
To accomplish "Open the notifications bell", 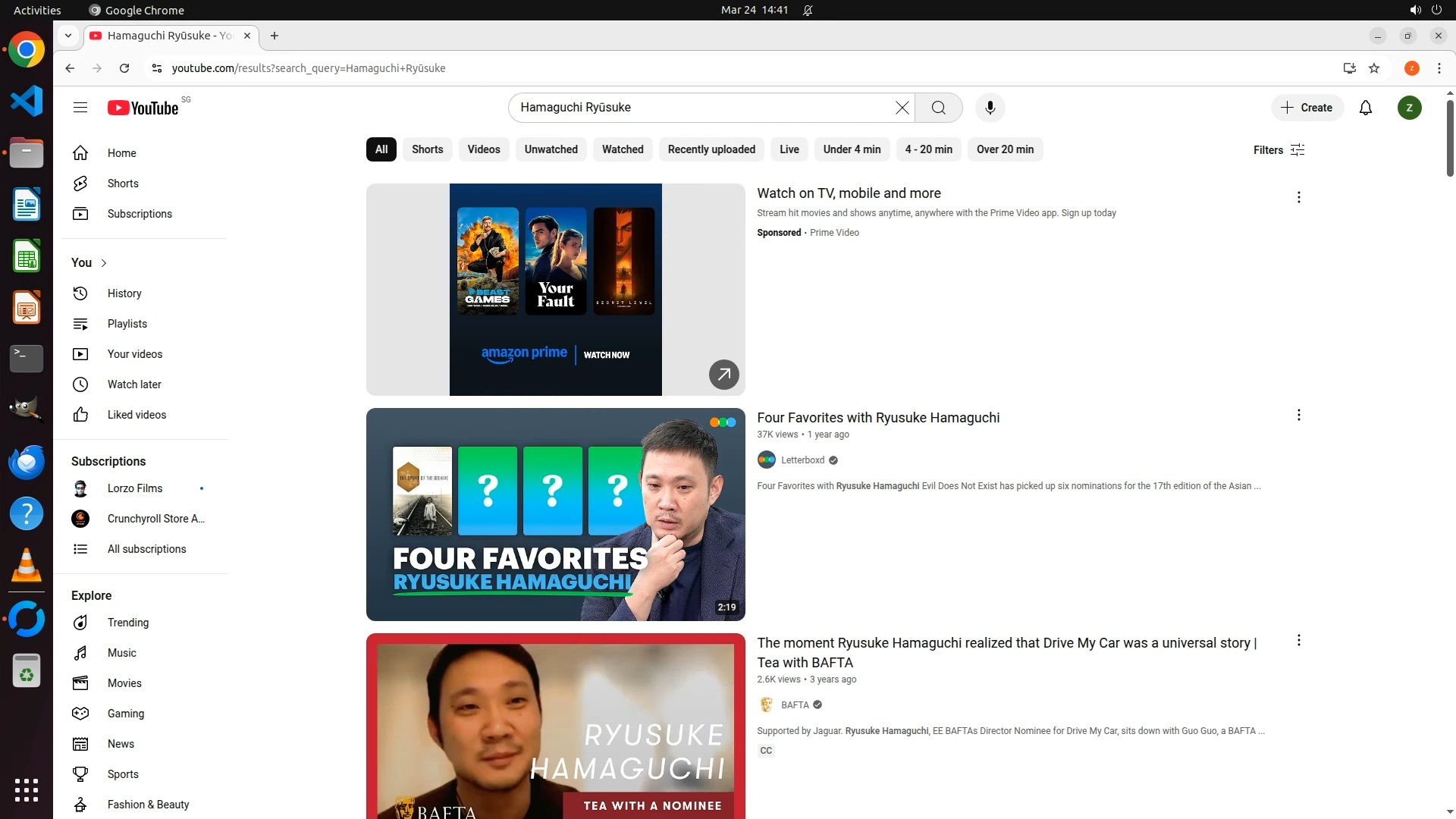I will [x=1365, y=108].
